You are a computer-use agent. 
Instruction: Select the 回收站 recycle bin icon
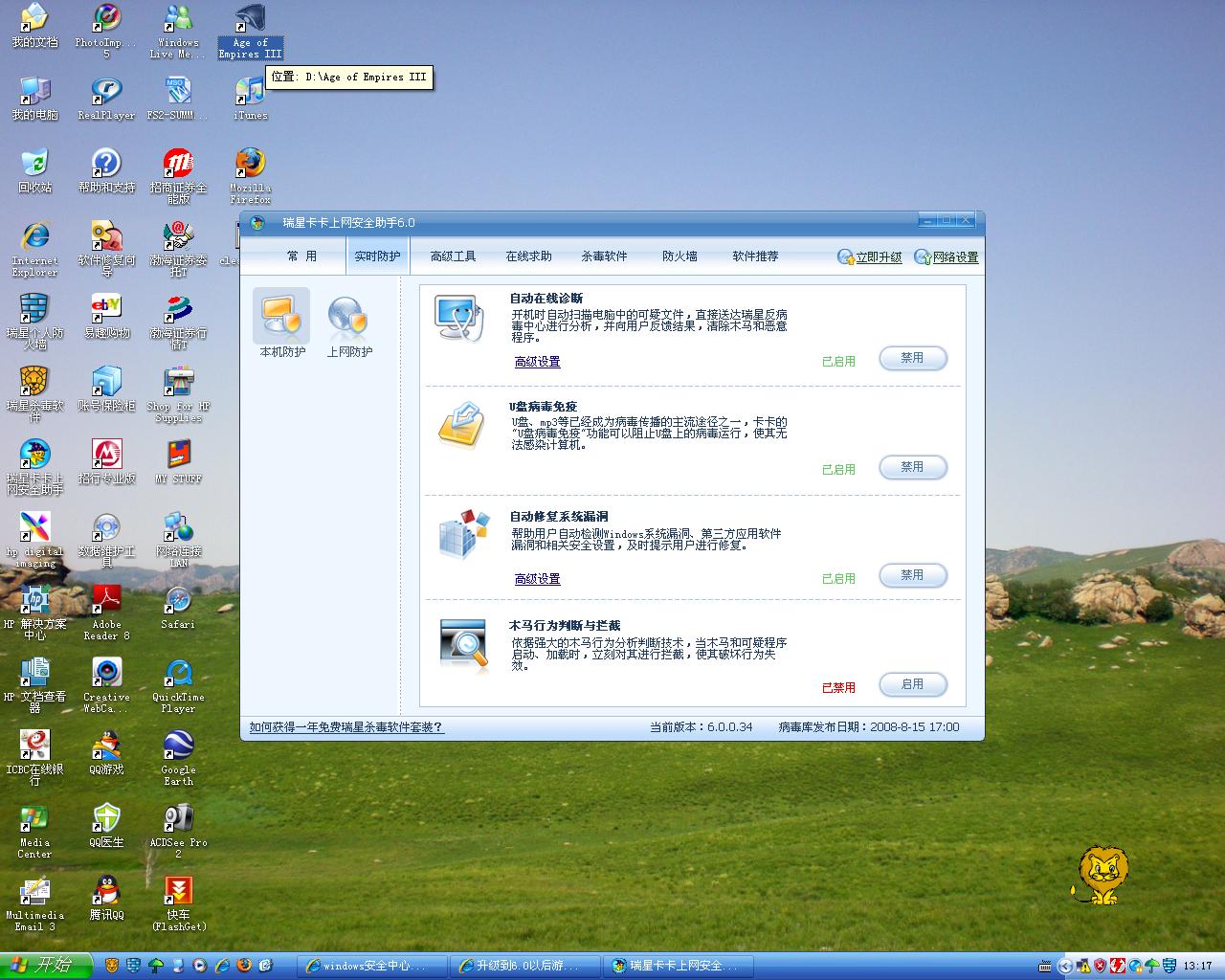[34, 172]
